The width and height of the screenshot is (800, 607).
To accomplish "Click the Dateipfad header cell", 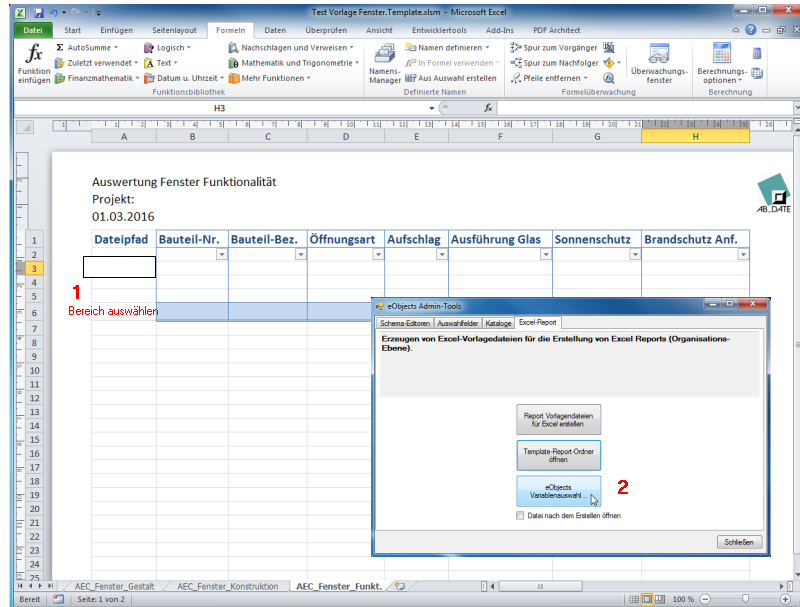I will [x=124, y=239].
